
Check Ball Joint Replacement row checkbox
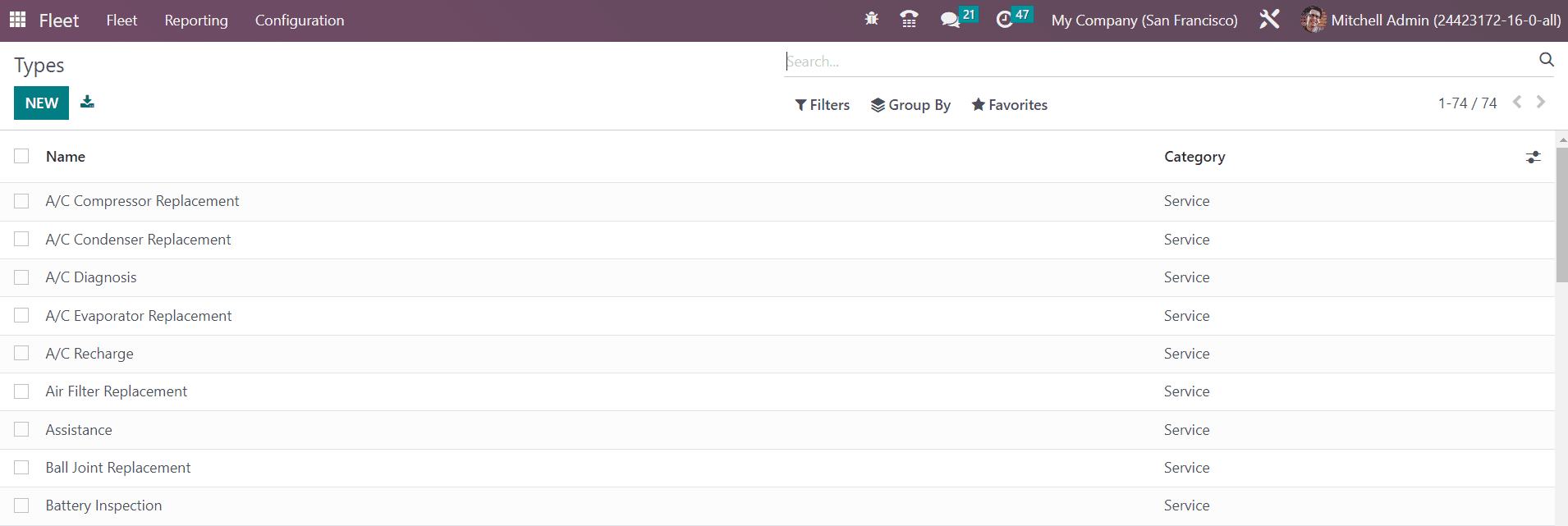(x=21, y=467)
